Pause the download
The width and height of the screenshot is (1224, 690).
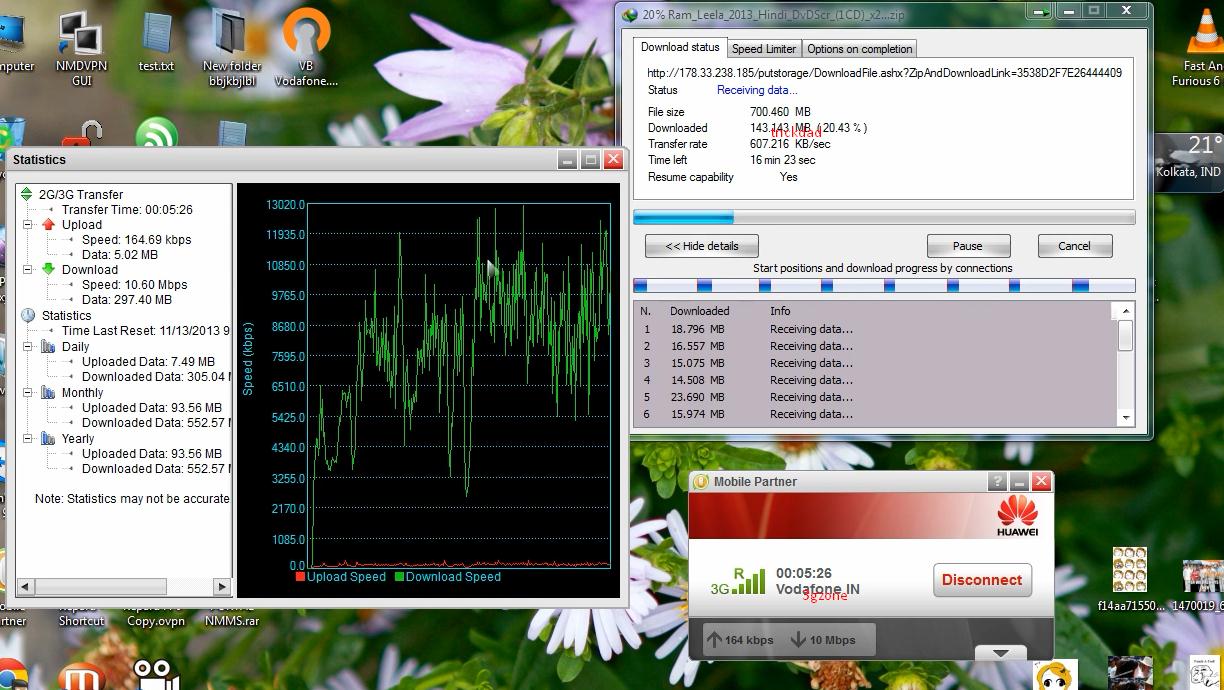[967, 246]
